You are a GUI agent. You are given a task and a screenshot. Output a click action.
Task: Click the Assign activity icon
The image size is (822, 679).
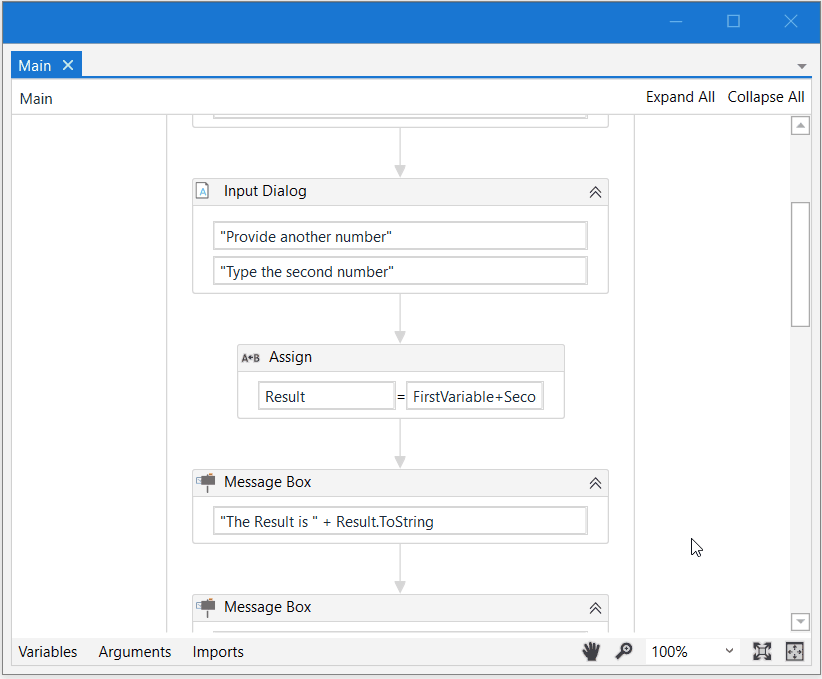click(x=250, y=358)
